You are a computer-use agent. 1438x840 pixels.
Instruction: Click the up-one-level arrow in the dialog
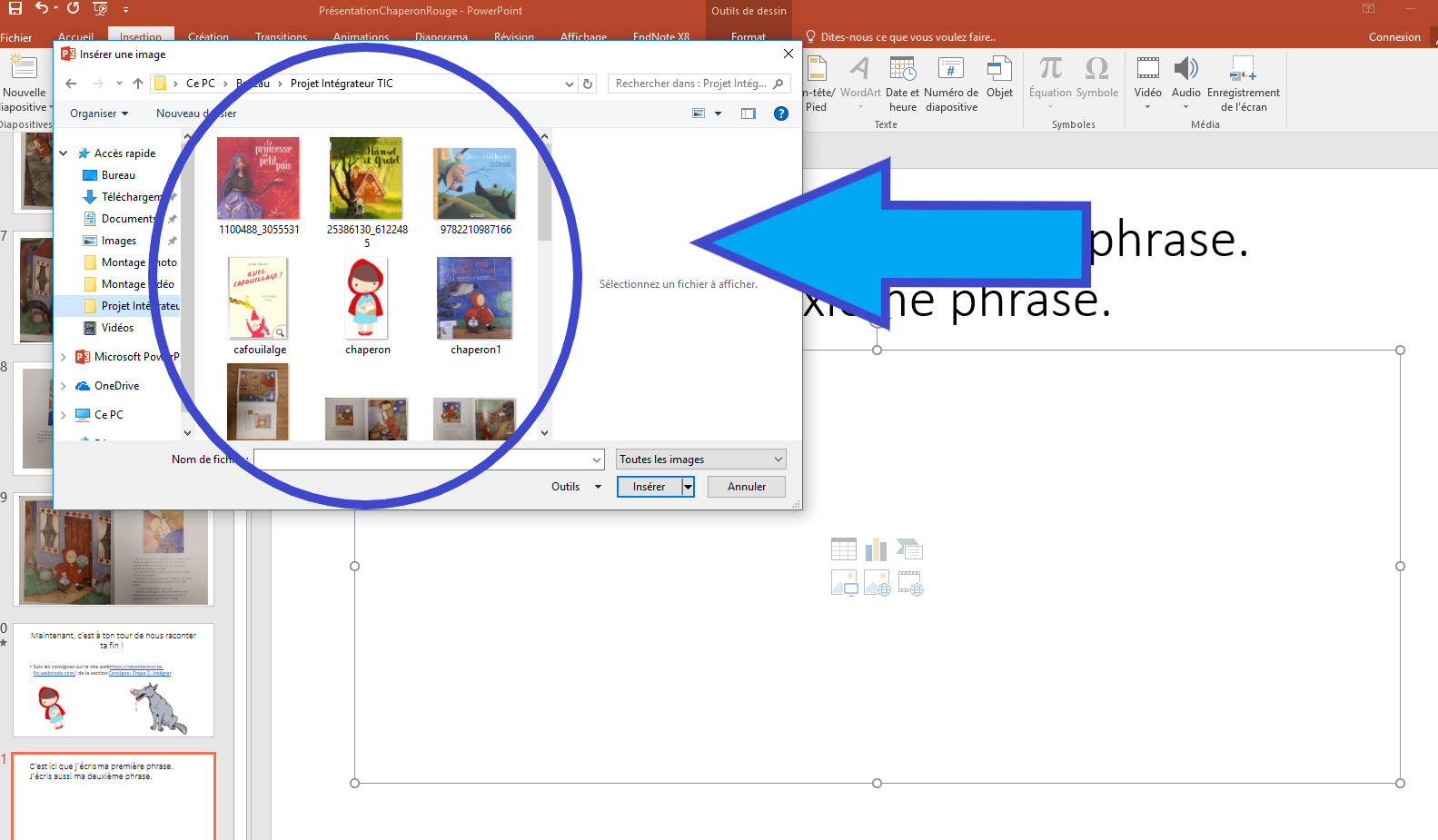pos(138,84)
